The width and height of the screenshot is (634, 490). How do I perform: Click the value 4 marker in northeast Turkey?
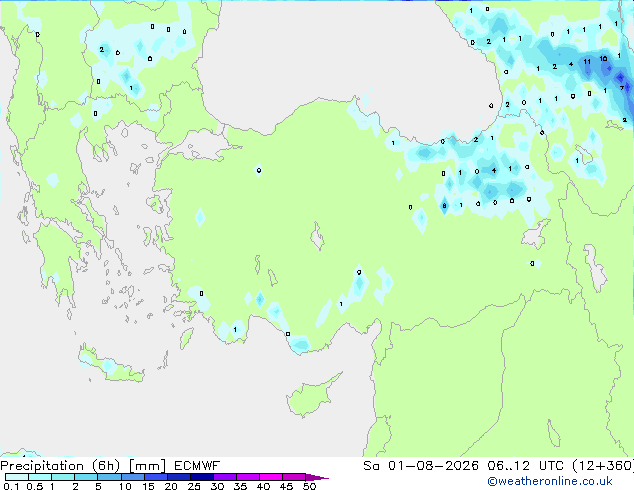pos(494,171)
